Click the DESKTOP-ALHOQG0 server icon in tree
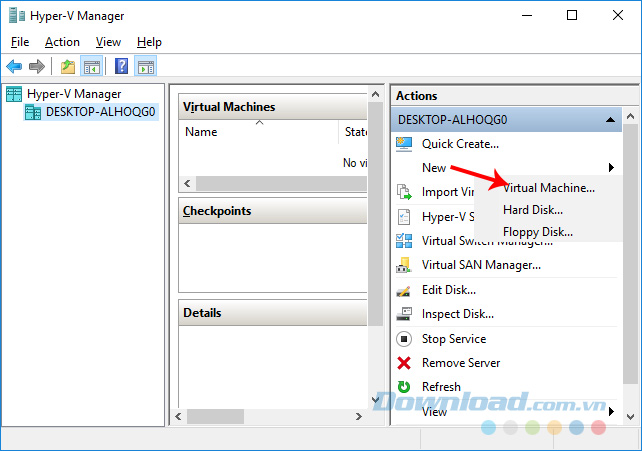 [x=33, y=112]
